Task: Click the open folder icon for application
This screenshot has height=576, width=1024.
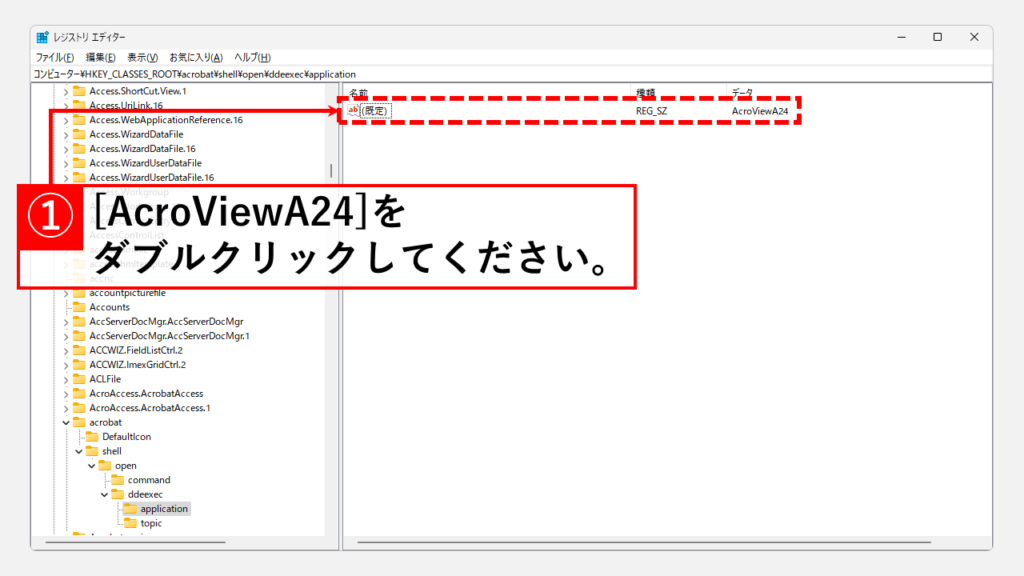Action: [x=129, y=509]
